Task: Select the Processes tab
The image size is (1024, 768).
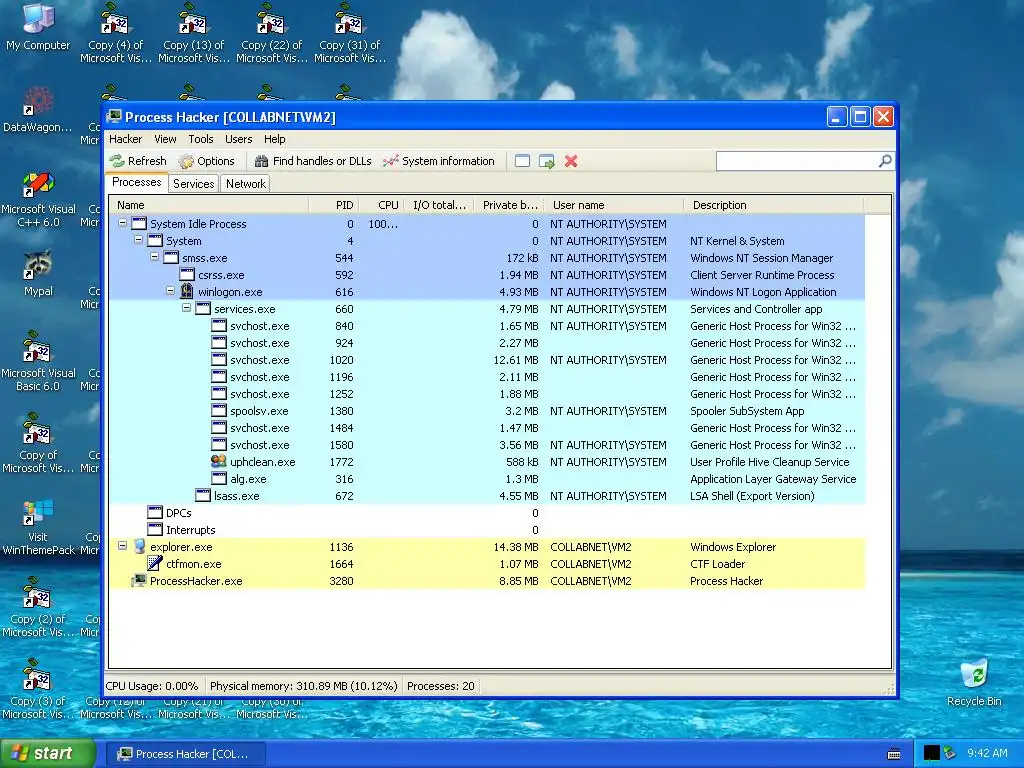Action: (136, 182)
